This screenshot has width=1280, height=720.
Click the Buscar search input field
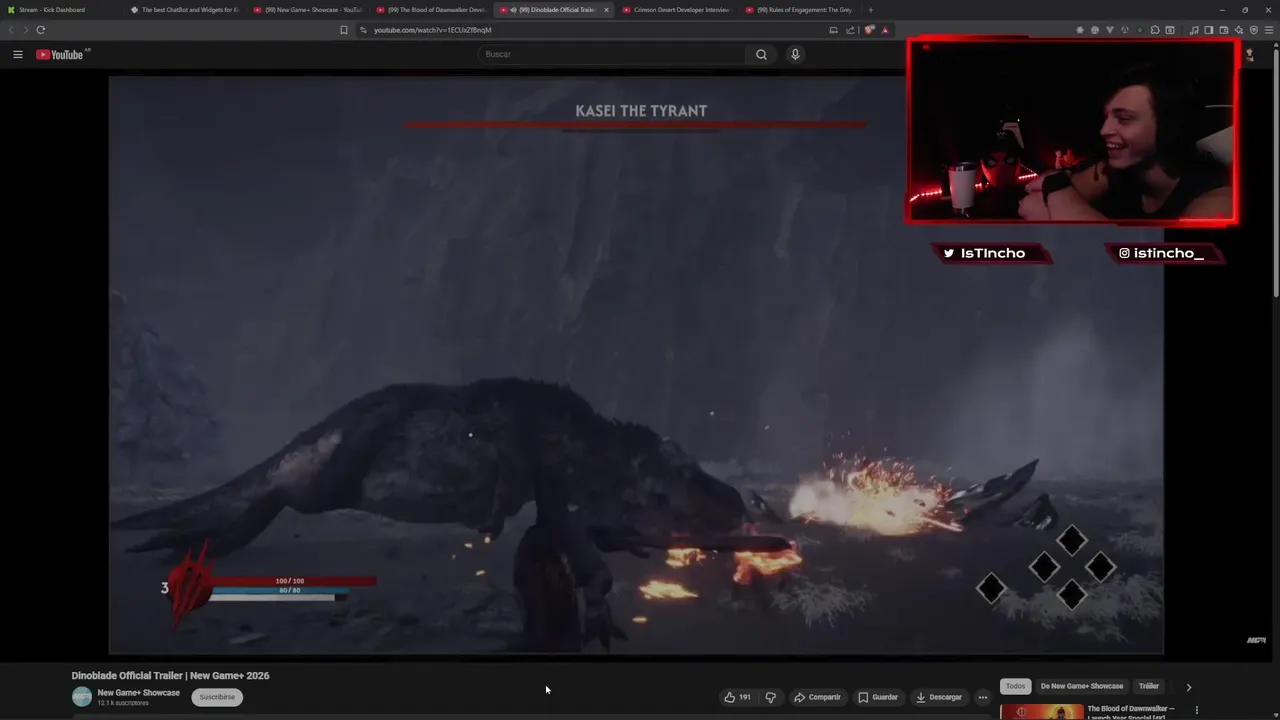click(612, 54)
